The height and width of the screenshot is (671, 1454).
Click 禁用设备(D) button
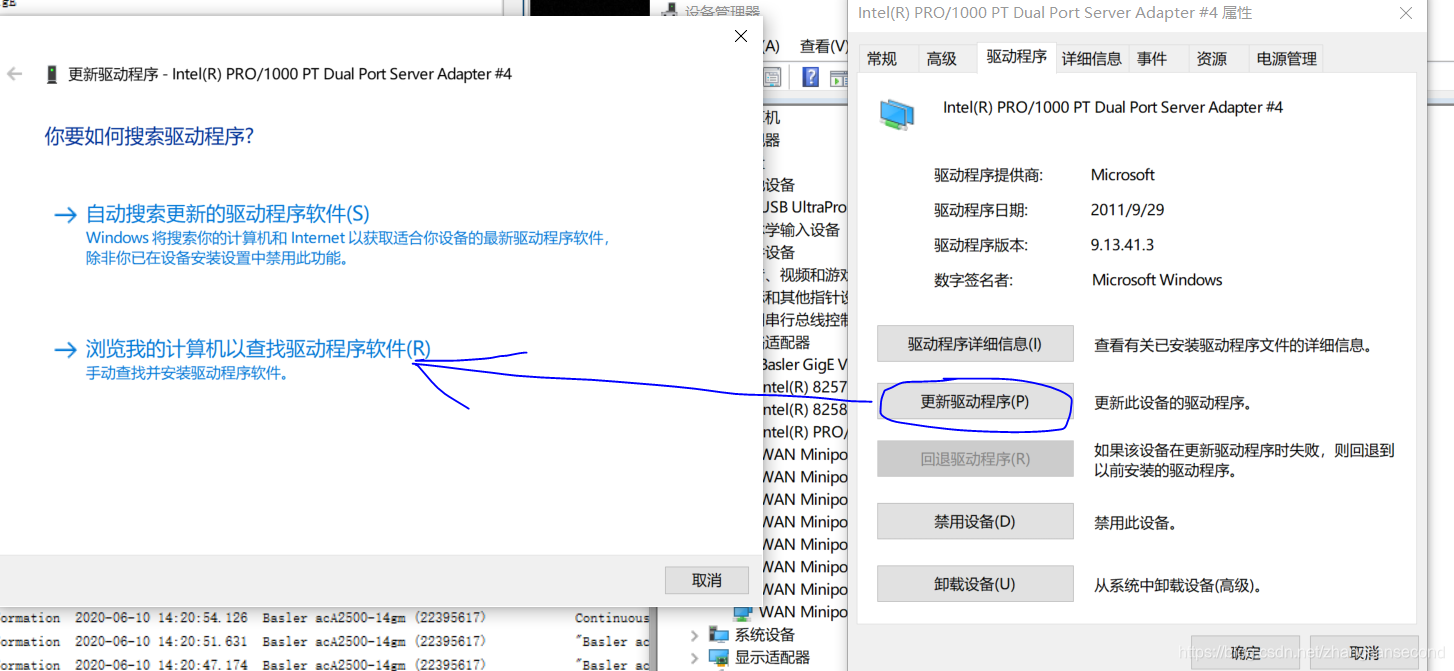pyautogui.click(x=975, y=522)
